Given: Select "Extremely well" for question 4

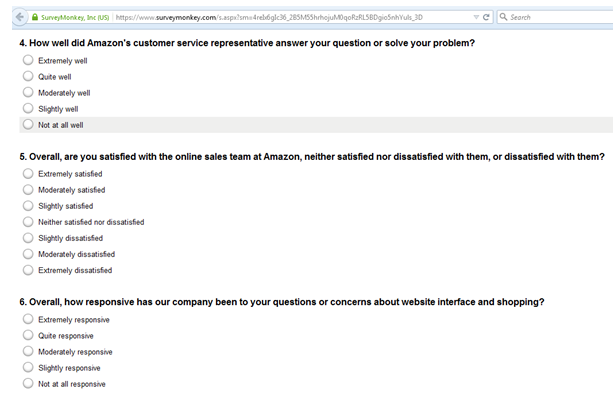Looking at the screenshot, I should click(28, 60).
